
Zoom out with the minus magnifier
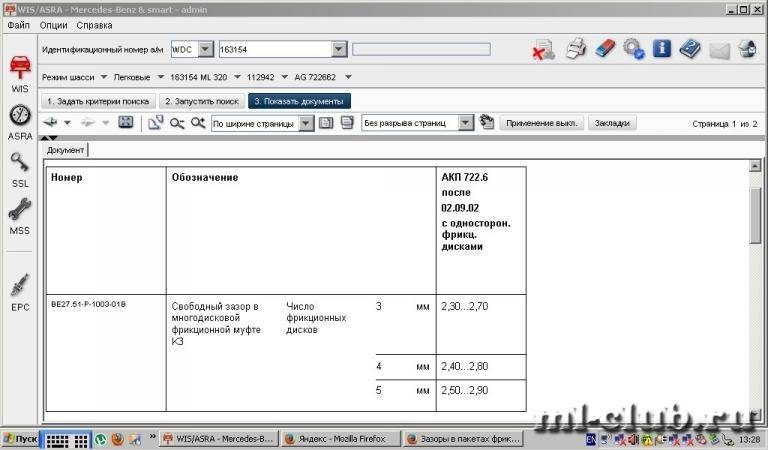pyautogui.click(x=177, y=123)
